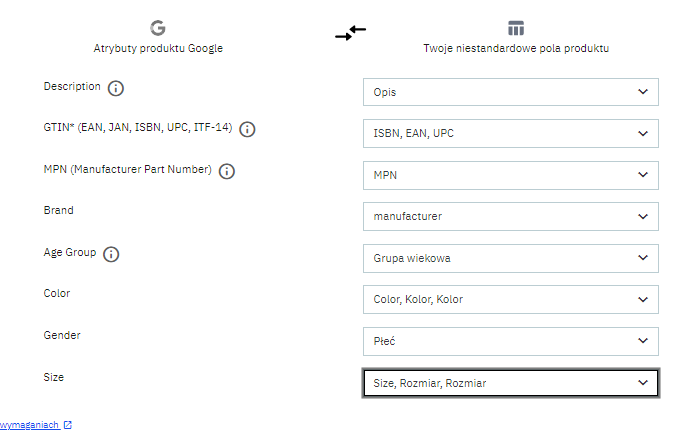This screenshot has height=432, width=684.
Task: Expand the Płeć dropdown for Gender
Action: point(510,341)
